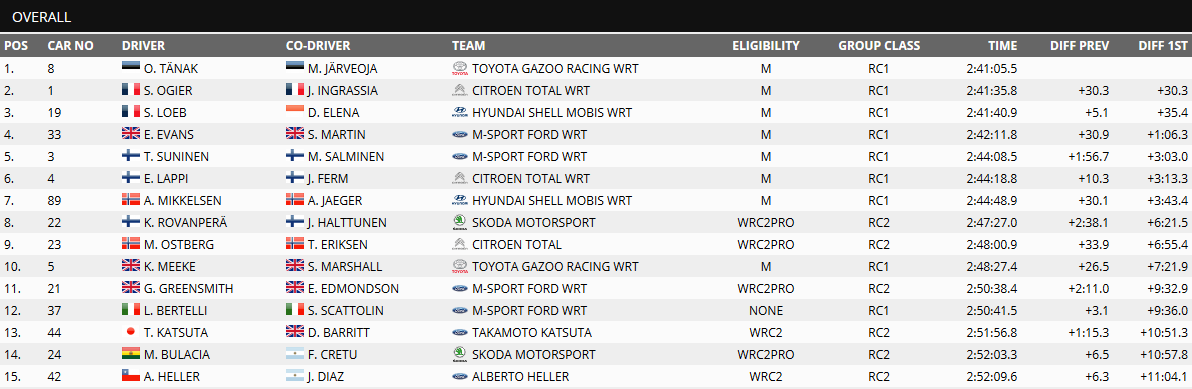
Task: Click the Monaco flag beside D. Elena
Action: [296, 112]
